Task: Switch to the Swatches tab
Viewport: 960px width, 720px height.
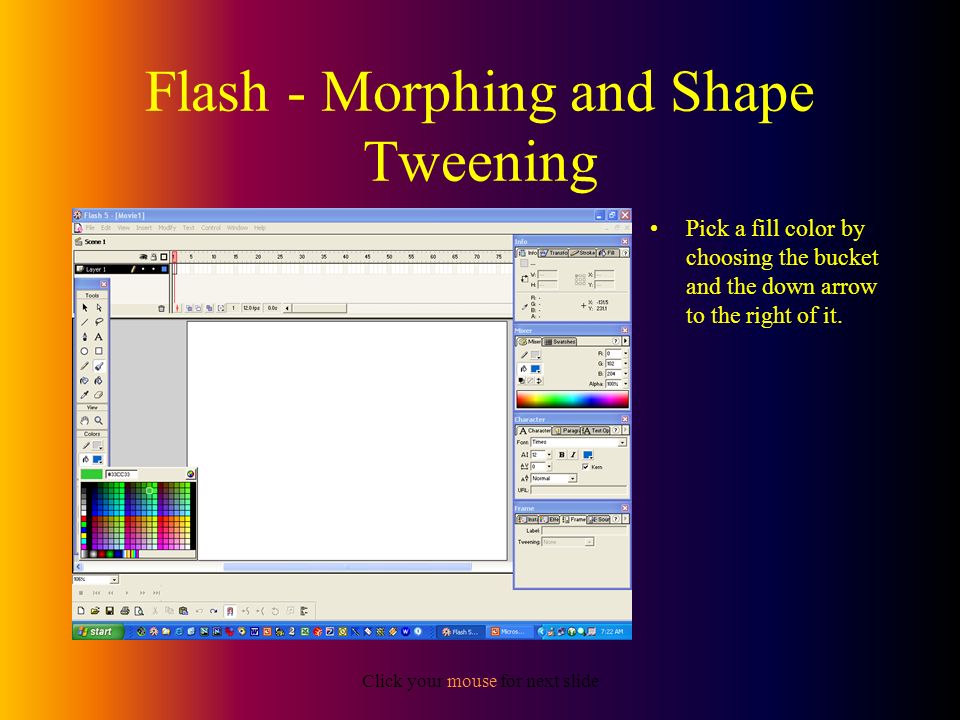Action: pyautogui.click(x=560, y=342)
